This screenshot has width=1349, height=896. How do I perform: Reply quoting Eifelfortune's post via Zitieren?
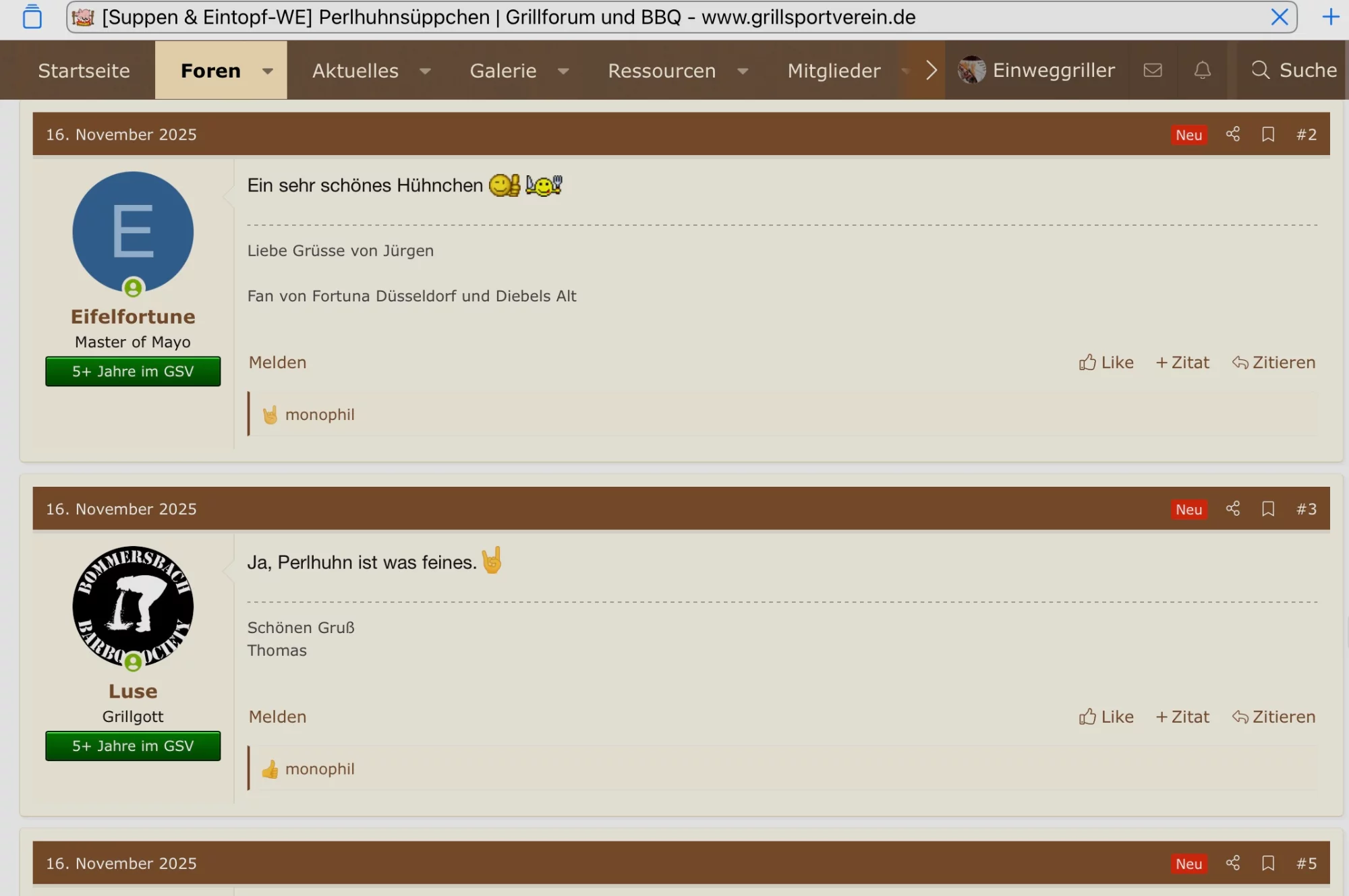[1273, 362]
